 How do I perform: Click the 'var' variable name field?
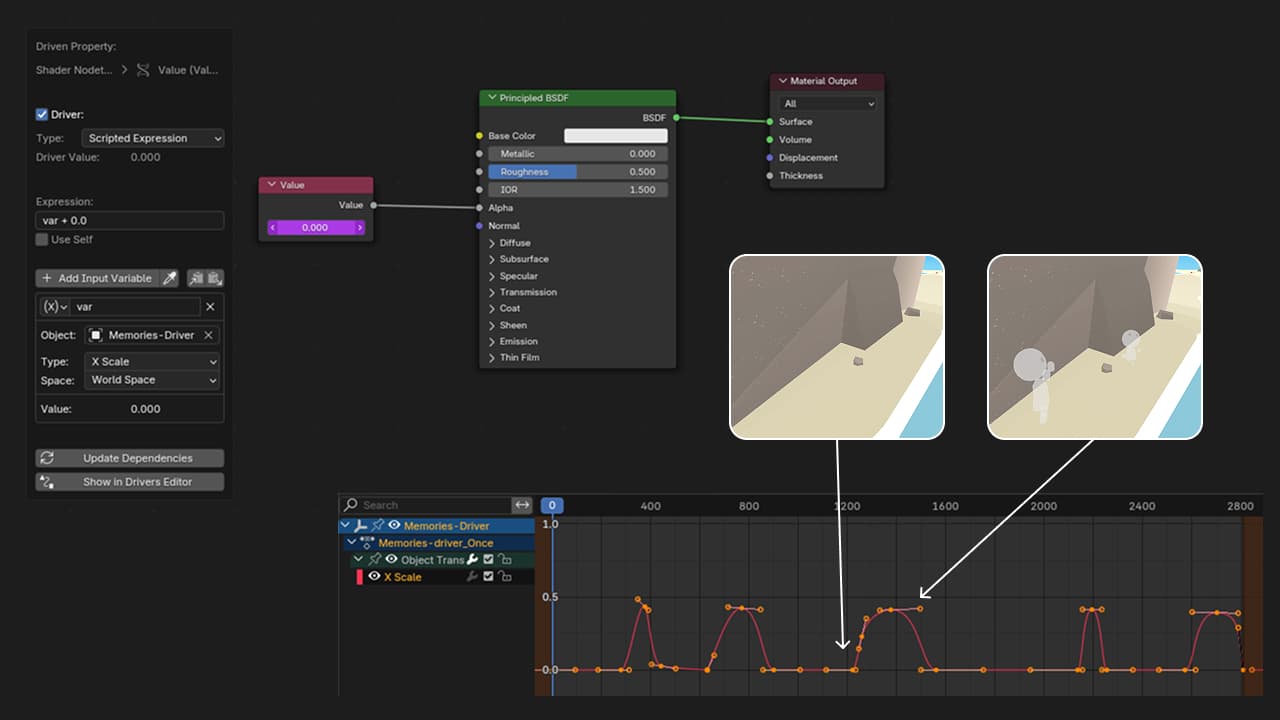pyautogui.click(x=135, y=307)
